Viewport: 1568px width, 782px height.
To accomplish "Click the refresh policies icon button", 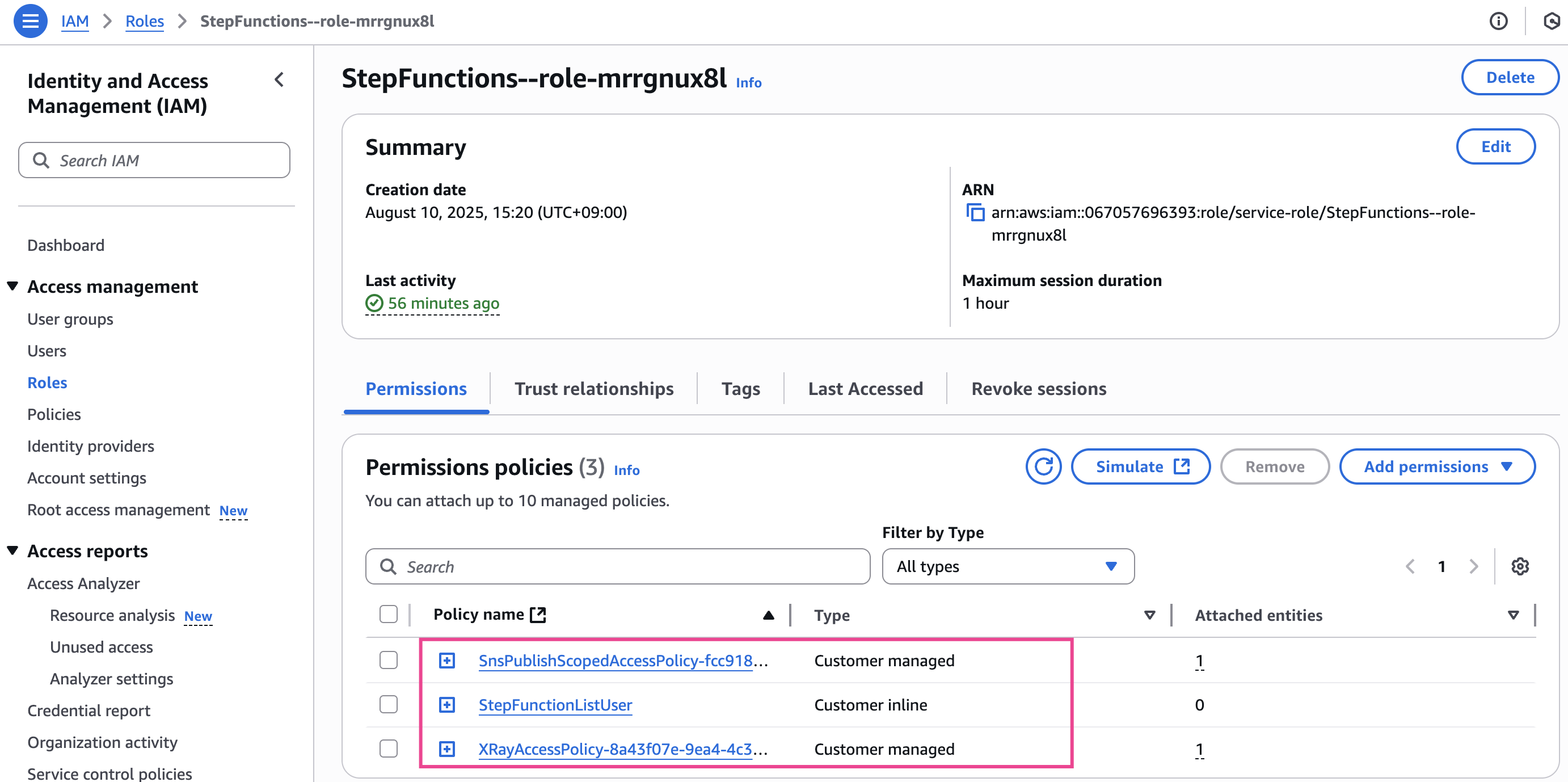I will coord(1043,466).
